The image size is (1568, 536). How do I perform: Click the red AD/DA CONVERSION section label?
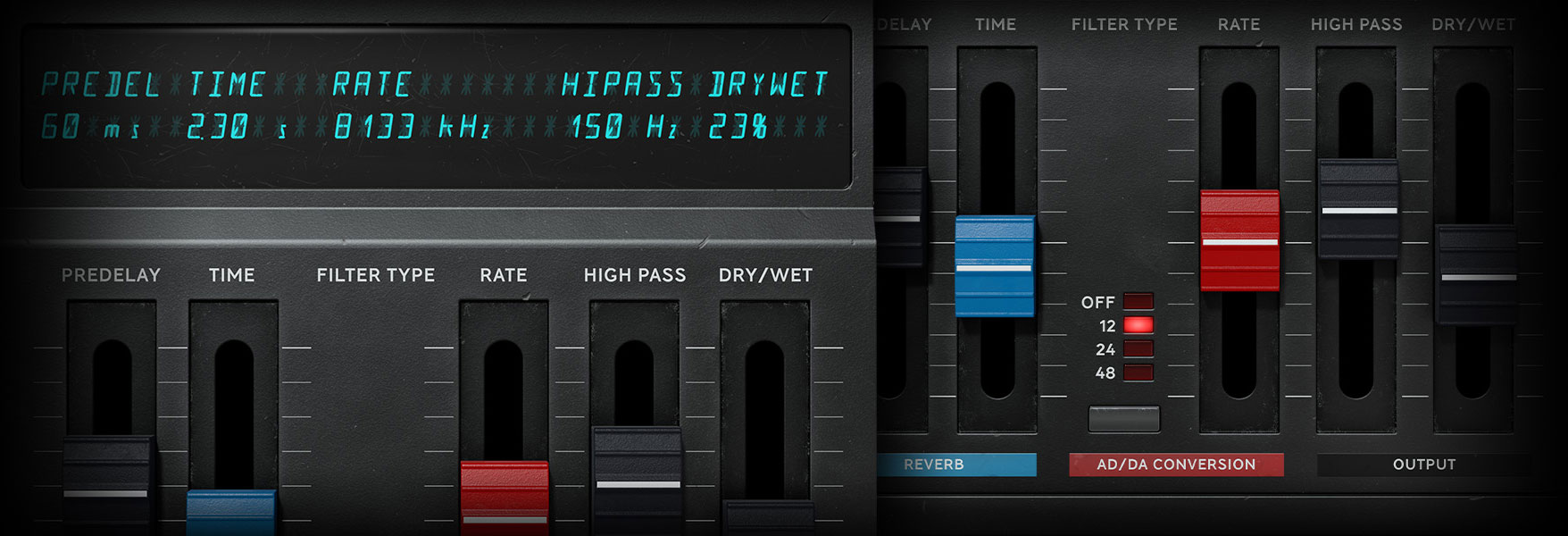pyautogui.click(x=1176, y=465)
